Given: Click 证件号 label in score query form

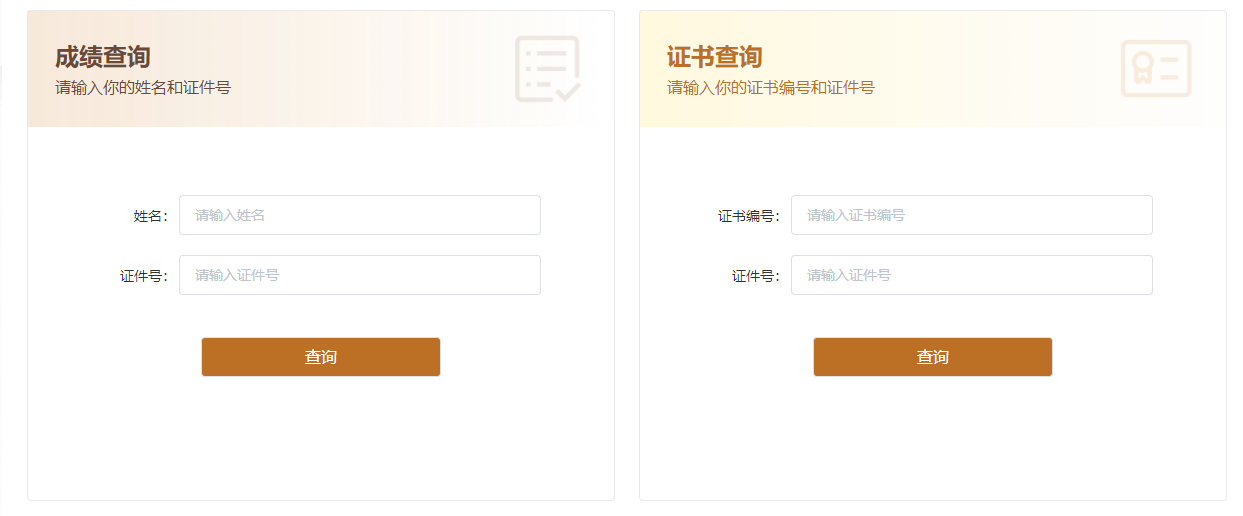Looking at the screenshot, I should (x=143, y=276).
